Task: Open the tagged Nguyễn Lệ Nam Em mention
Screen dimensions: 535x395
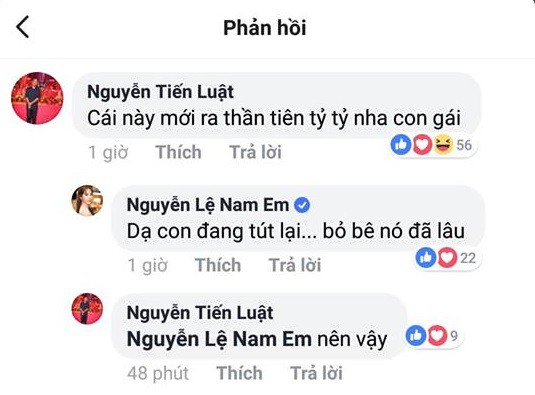Action: pos(219,339)
